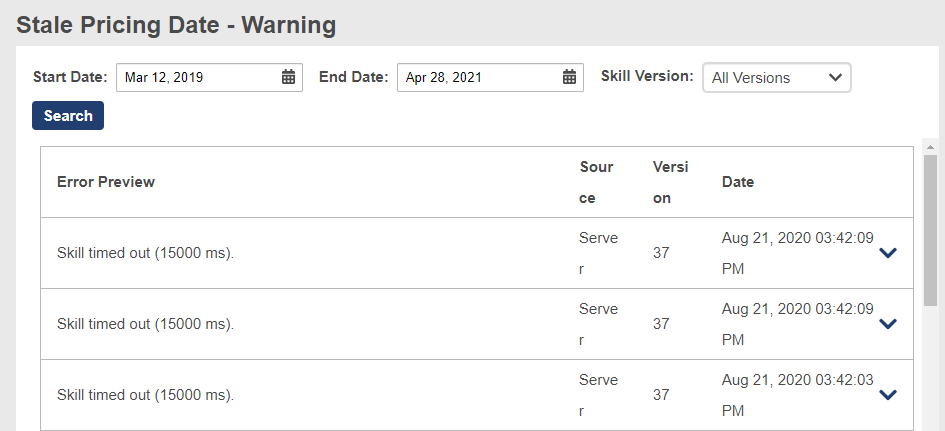Expand the first timed-out error row chevron

click(888, 253)
